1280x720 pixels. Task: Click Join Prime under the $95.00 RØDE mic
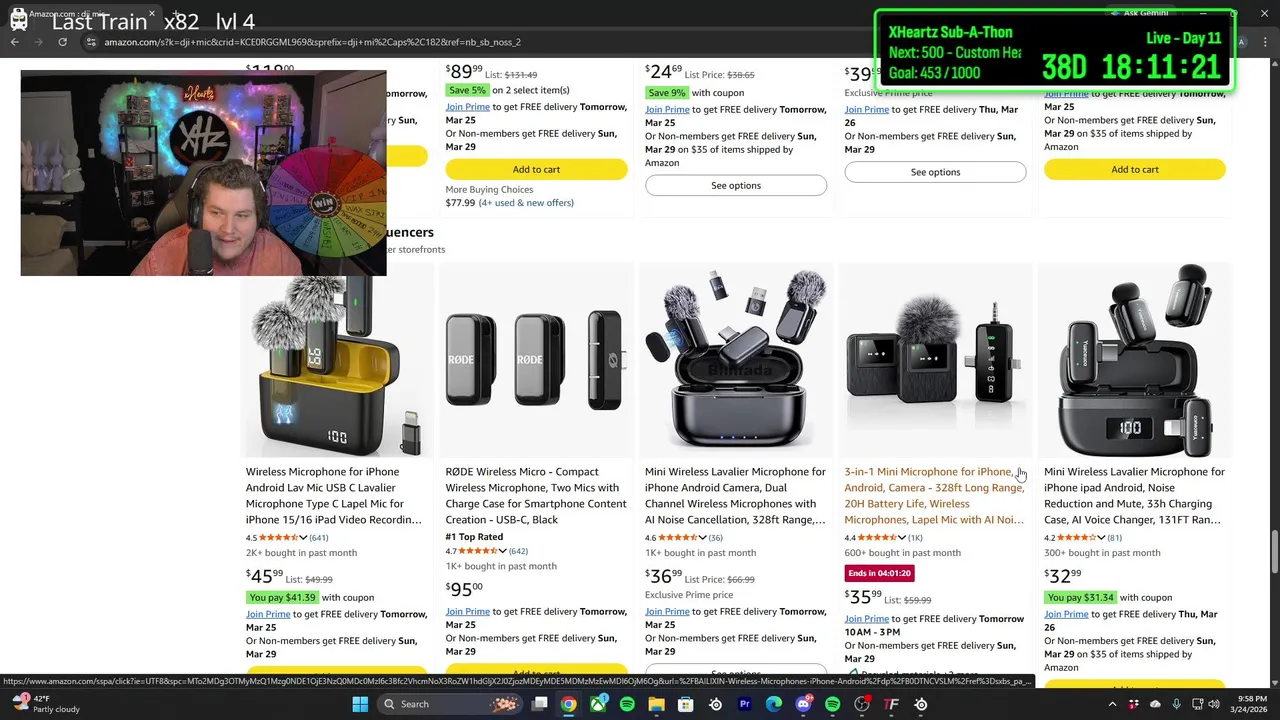467,611
